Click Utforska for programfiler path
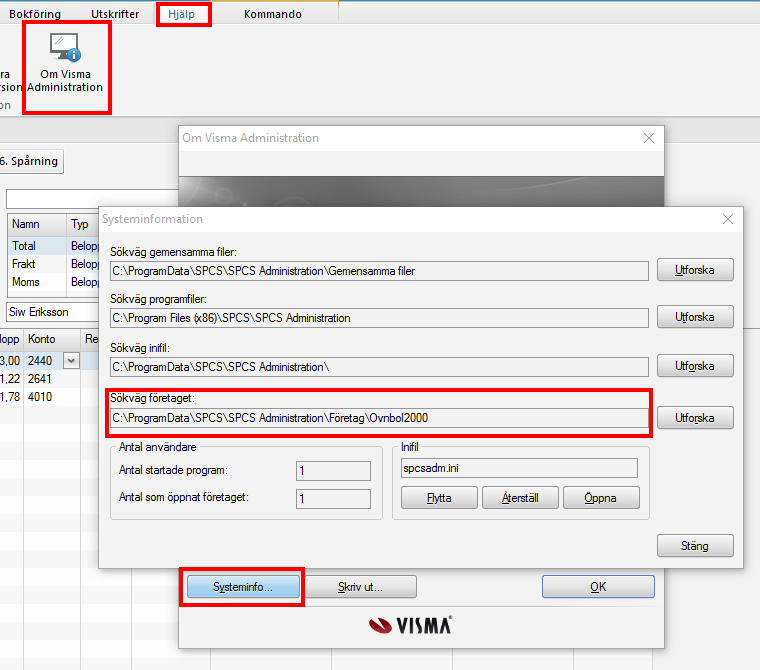The image size is (760, 670). (695, 317)
